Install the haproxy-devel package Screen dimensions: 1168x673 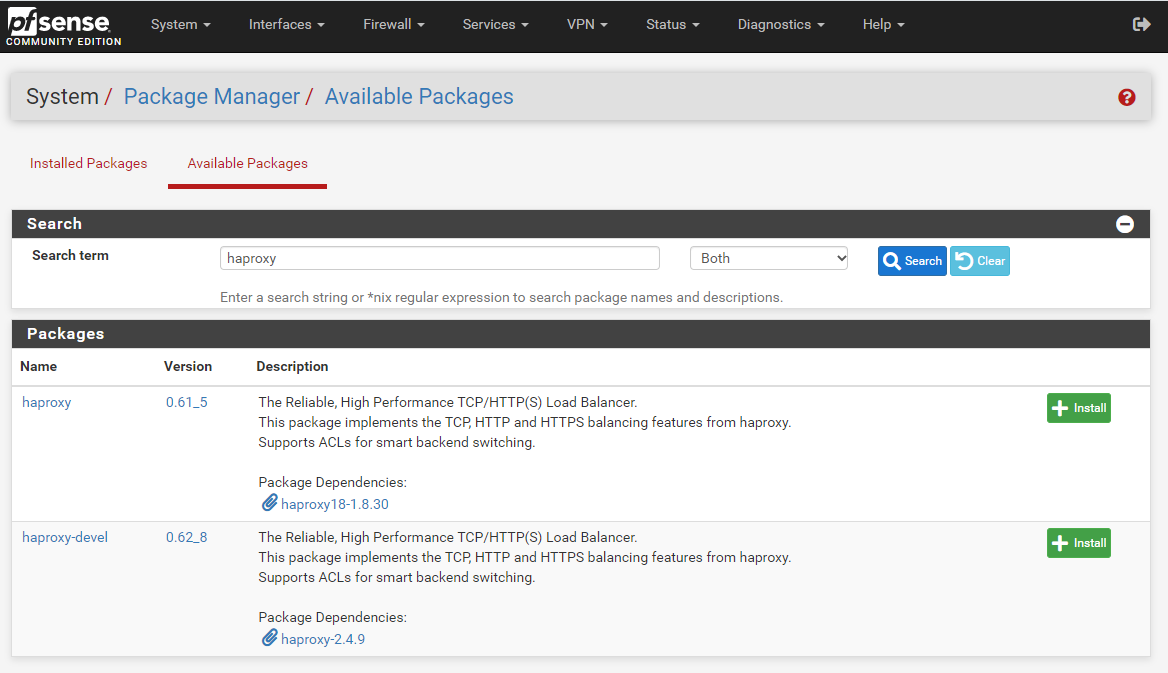point(1079,543)
